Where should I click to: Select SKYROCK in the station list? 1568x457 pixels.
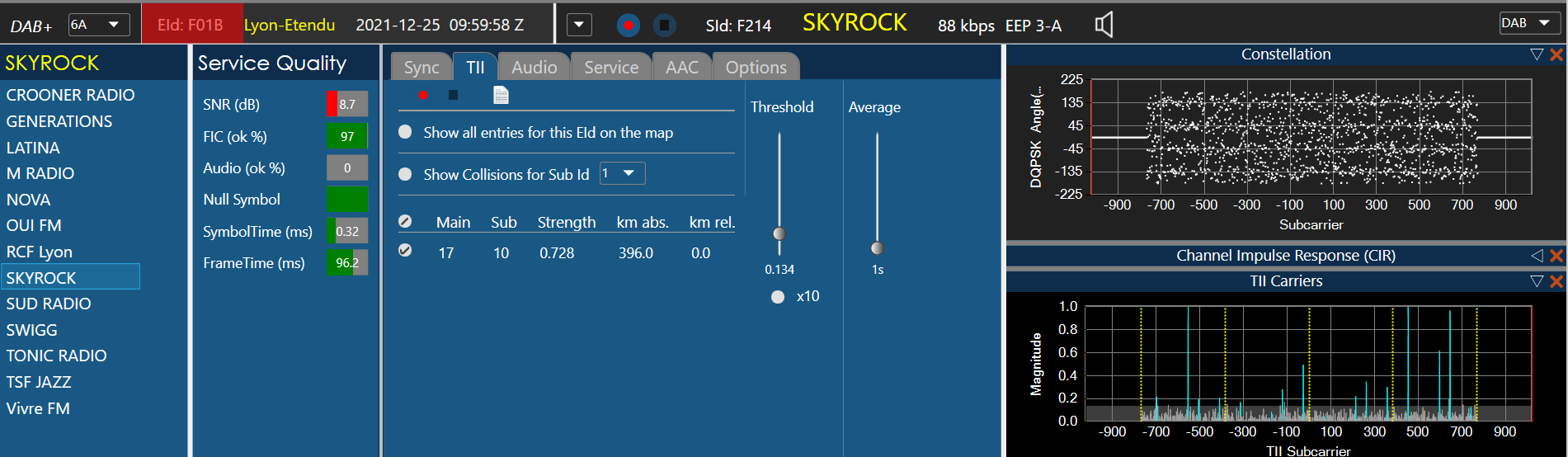pyautogui.click(x=70, y=277)
